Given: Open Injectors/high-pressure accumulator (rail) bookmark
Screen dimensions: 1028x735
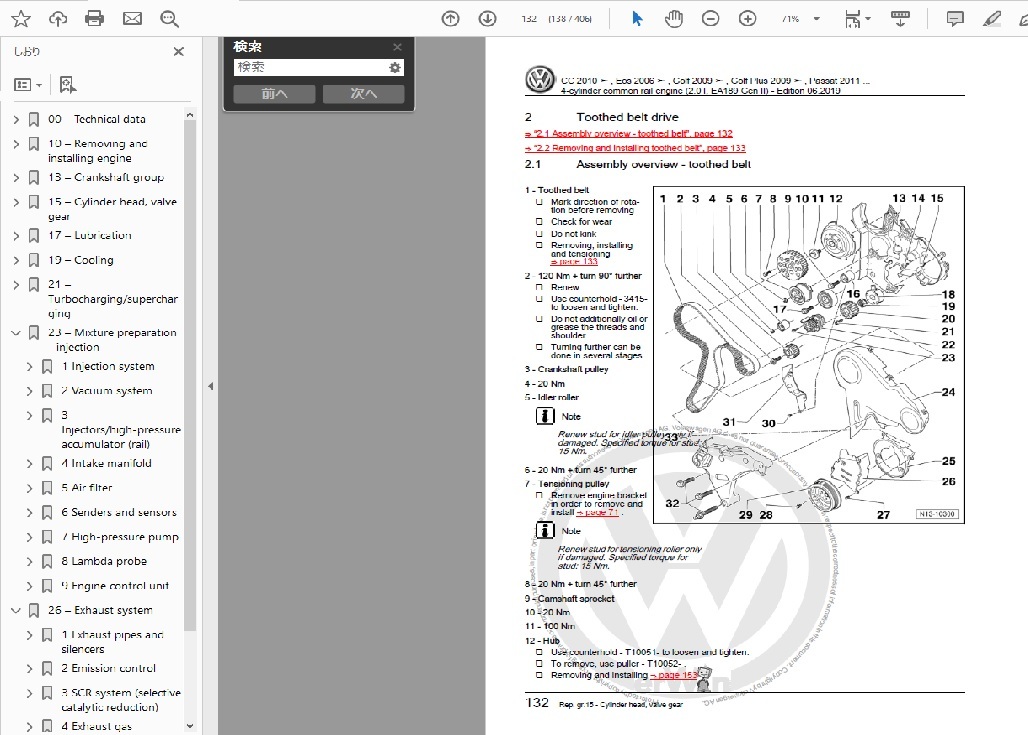Looking at the screenshot, I should click(121, 429).
